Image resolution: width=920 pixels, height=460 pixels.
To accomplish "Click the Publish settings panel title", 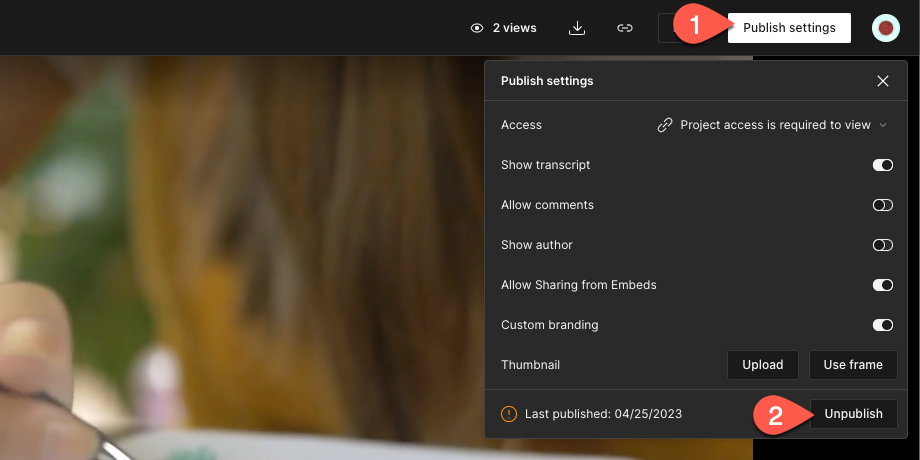I will tap(547, 81).
